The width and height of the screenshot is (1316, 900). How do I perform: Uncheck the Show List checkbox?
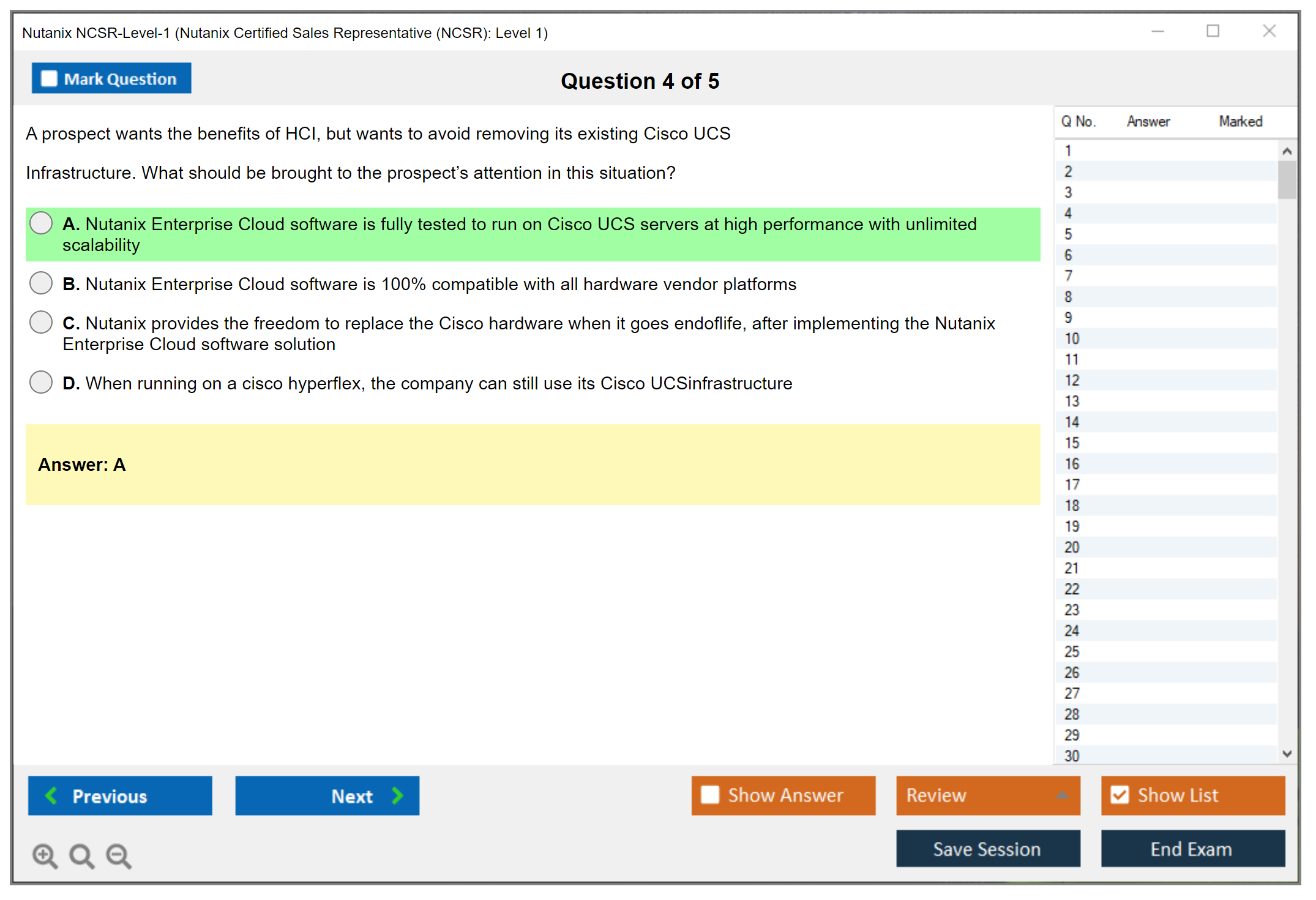click(x=1120, y=795)
